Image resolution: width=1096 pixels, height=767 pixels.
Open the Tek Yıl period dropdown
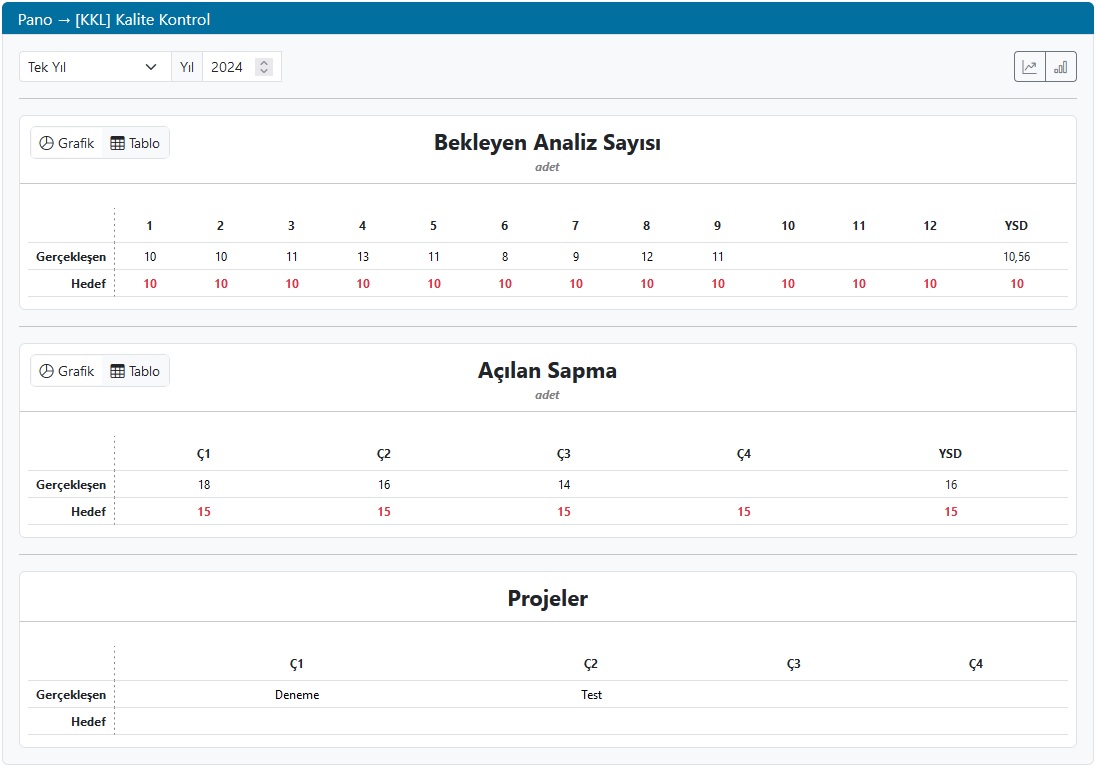pyautogui.click(x=94, y=67)
